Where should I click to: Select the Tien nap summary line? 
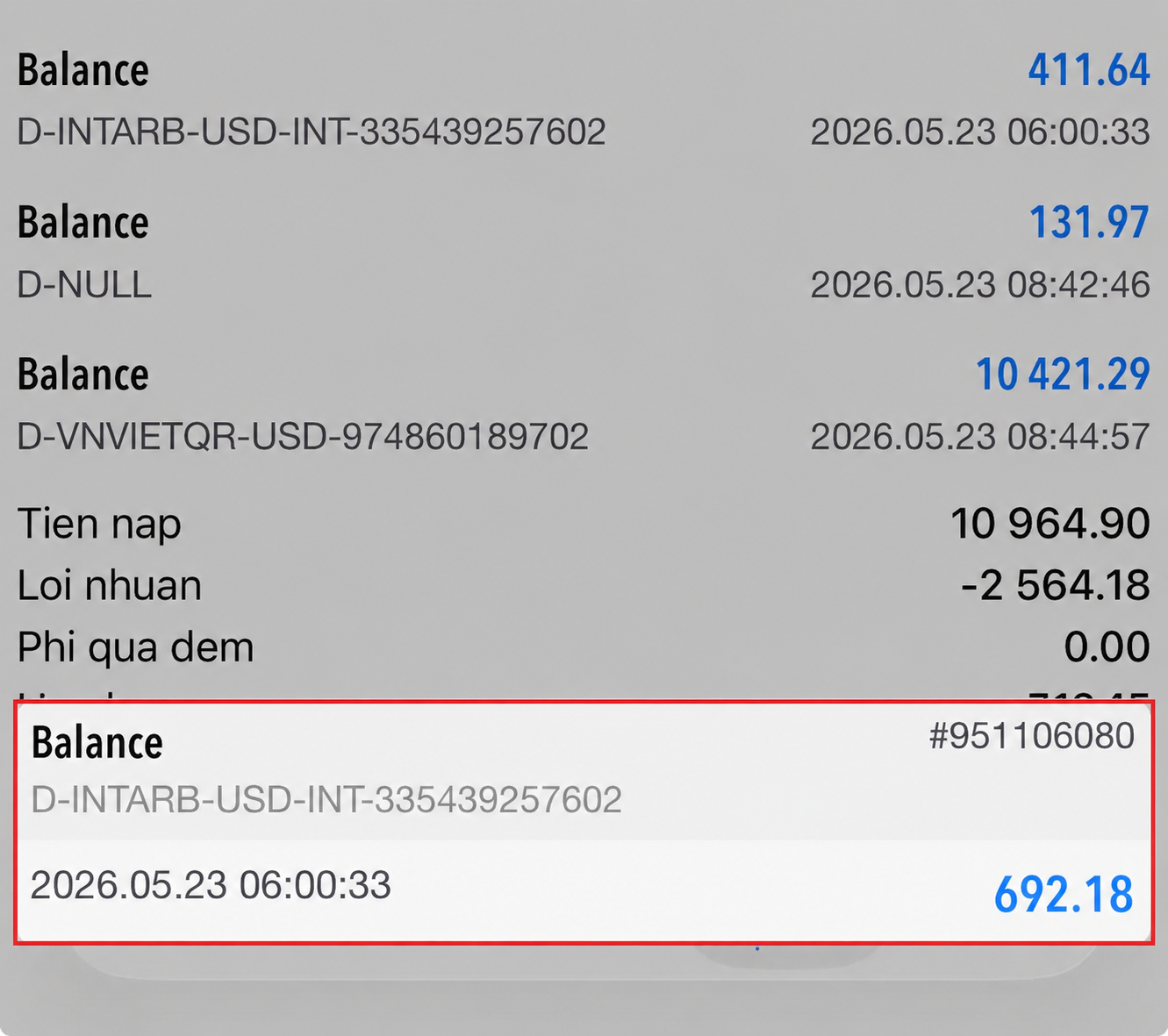[x=584, y=525]
